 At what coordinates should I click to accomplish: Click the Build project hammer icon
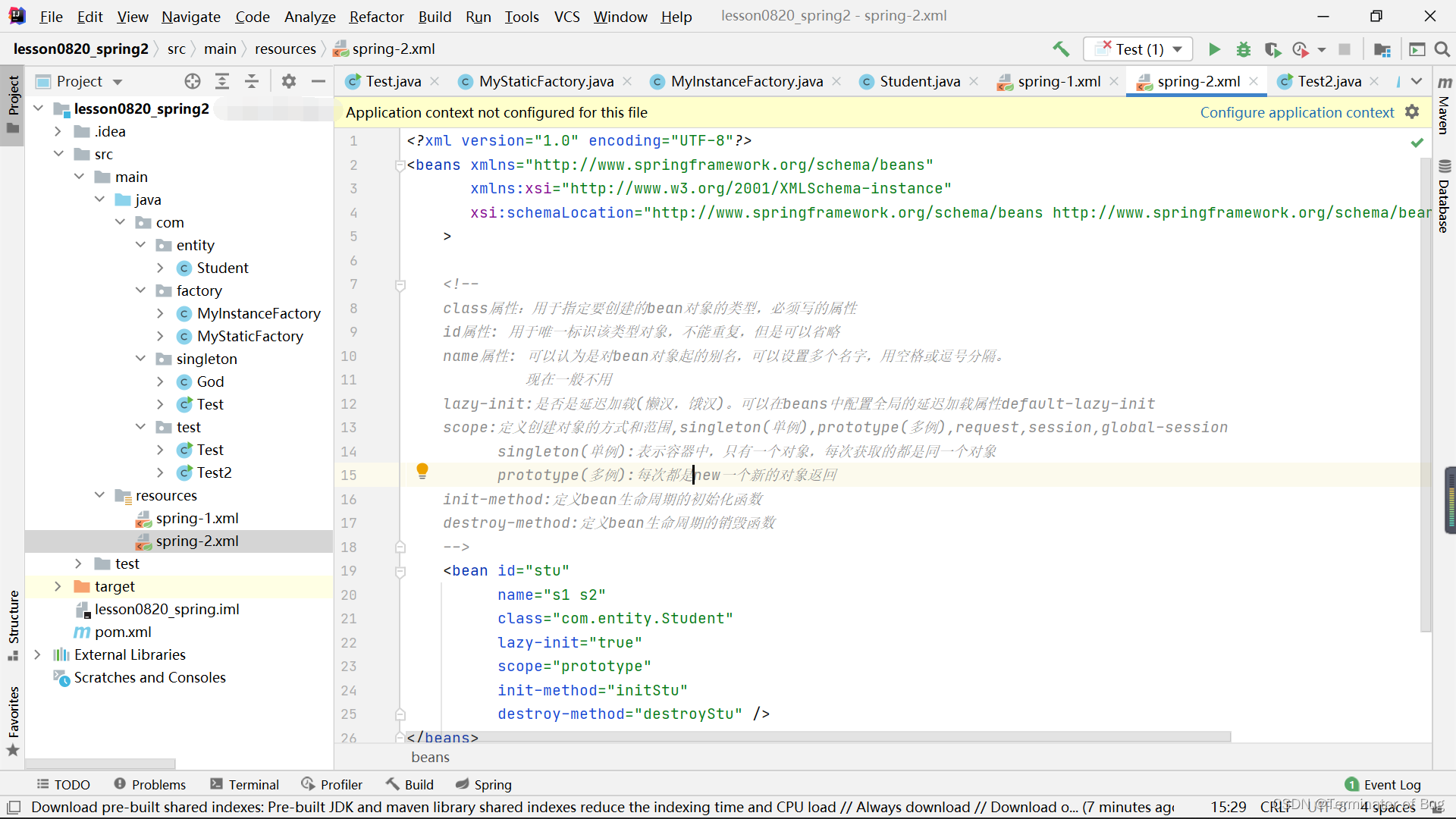pos(1061,49)
